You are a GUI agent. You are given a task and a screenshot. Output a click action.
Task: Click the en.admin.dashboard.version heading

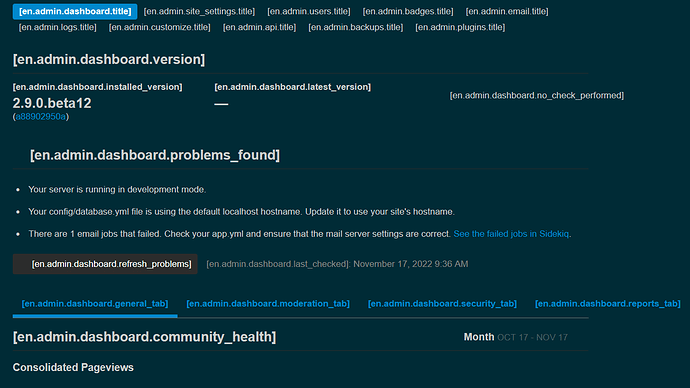tap(109, 59)
